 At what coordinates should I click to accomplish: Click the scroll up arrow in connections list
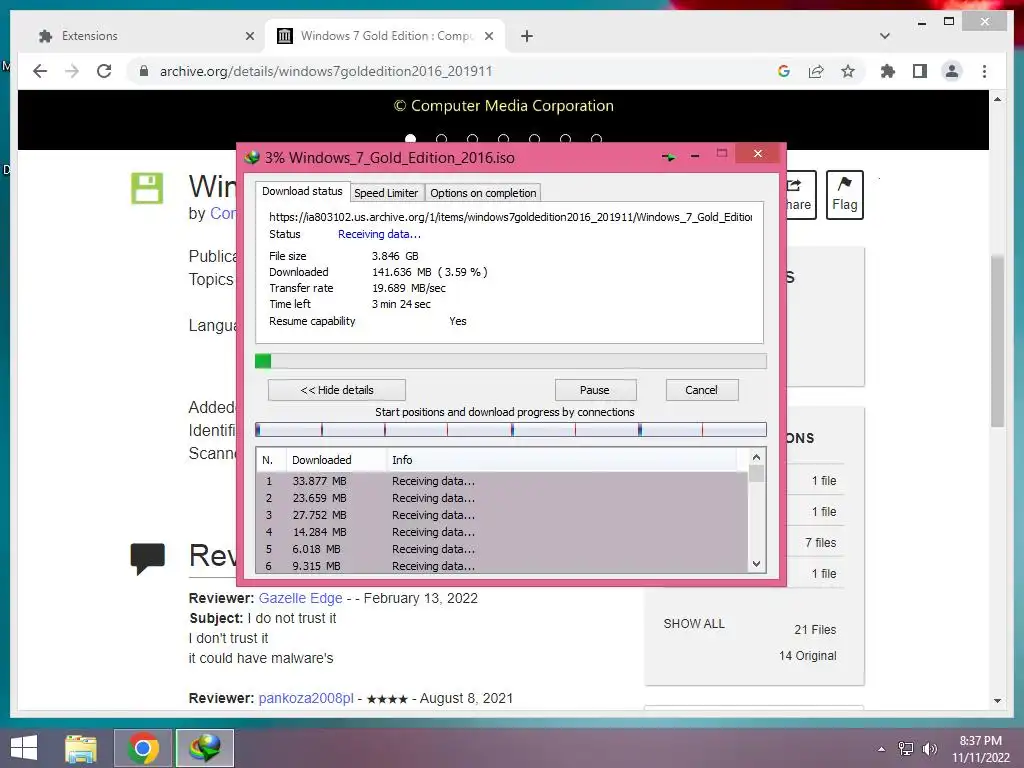pyautogui.click(x=756, y=457)
